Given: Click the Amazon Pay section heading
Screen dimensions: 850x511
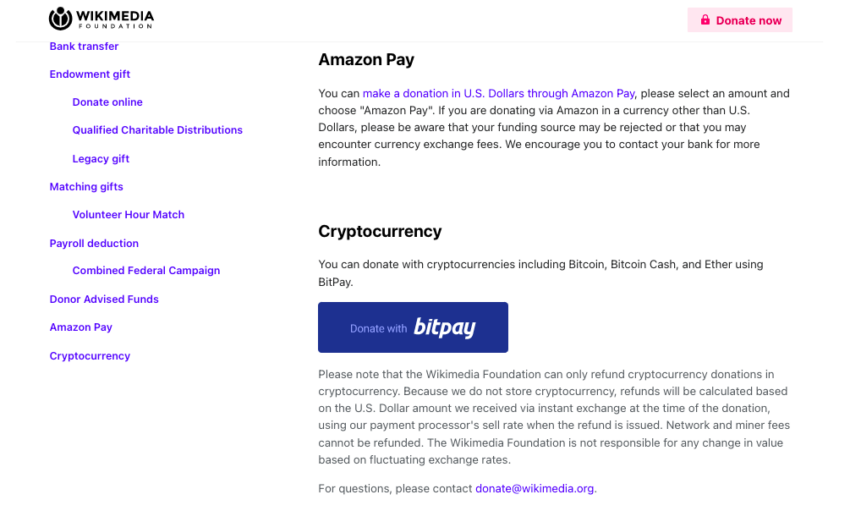Looking at the screenshot, I should [366, 60].
